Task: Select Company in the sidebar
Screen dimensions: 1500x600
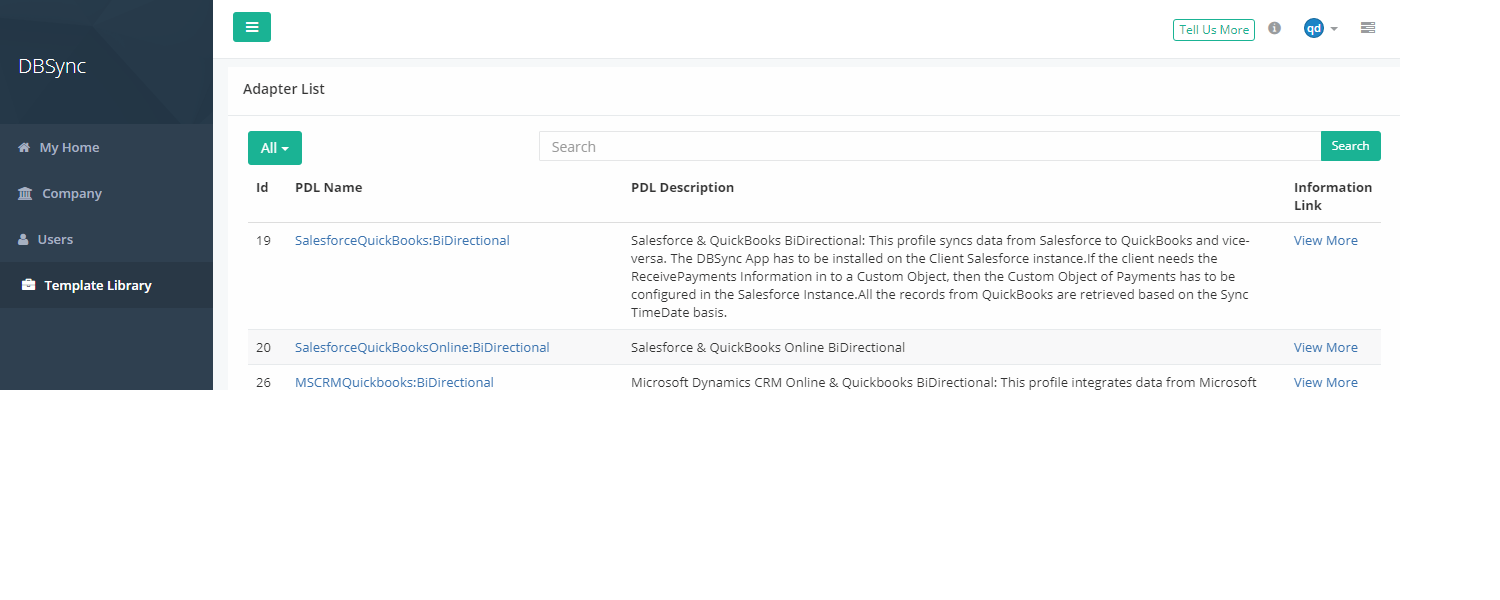Action: point(72,194)
